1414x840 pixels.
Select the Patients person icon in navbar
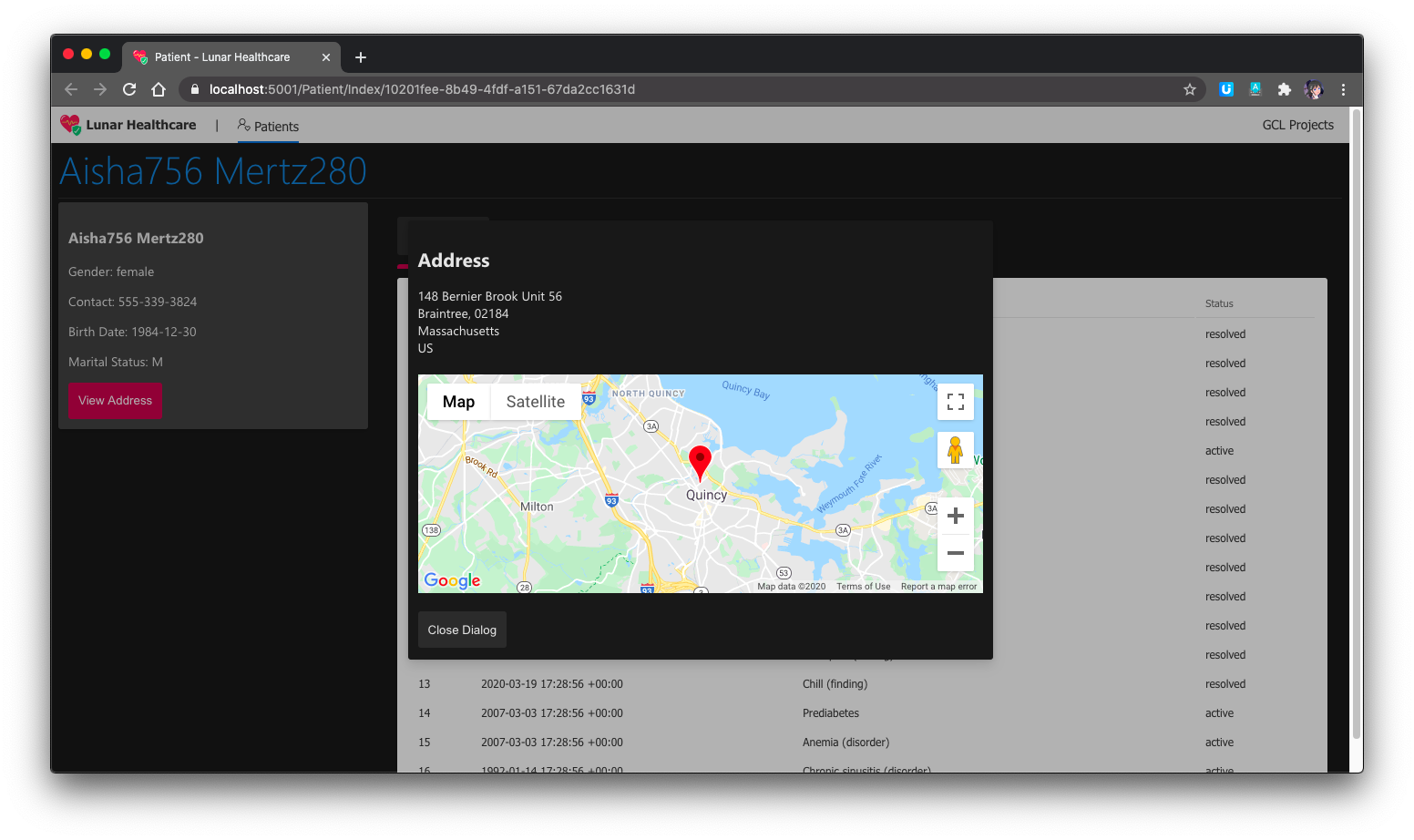coord(242,126)
